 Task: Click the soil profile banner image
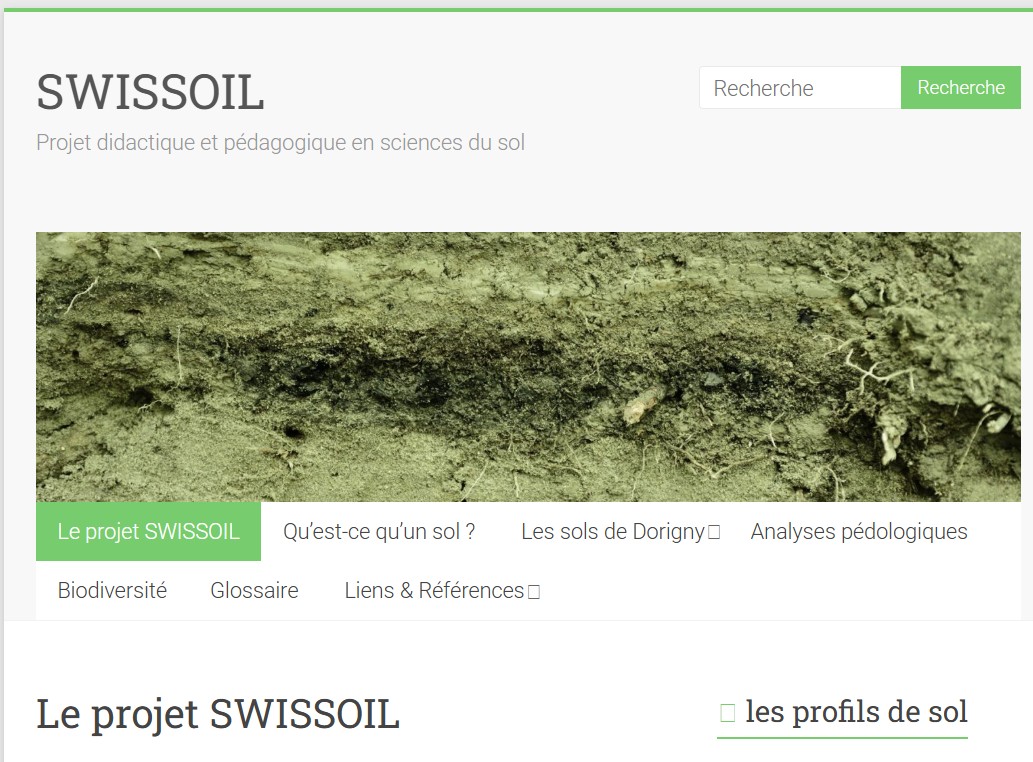[x=528, y=367]
